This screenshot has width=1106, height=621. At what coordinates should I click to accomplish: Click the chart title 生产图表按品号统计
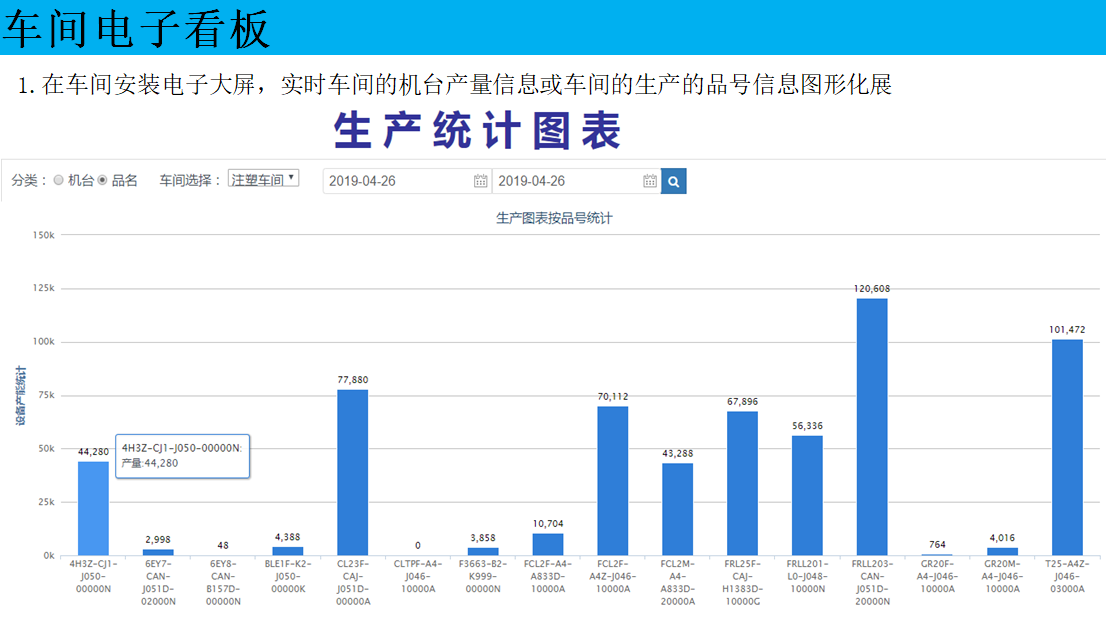[x=554, y=218]
